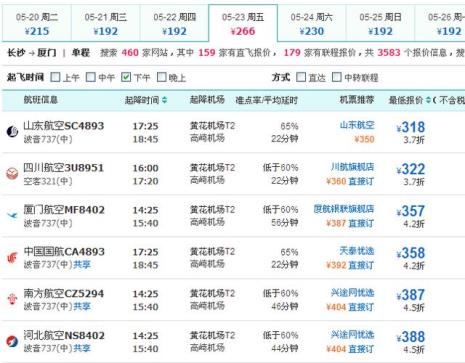Viewport: 465px width, 363px height.
Task: Select the 05-23 周五 ¥266 date tab
Action: pos(243,23)
